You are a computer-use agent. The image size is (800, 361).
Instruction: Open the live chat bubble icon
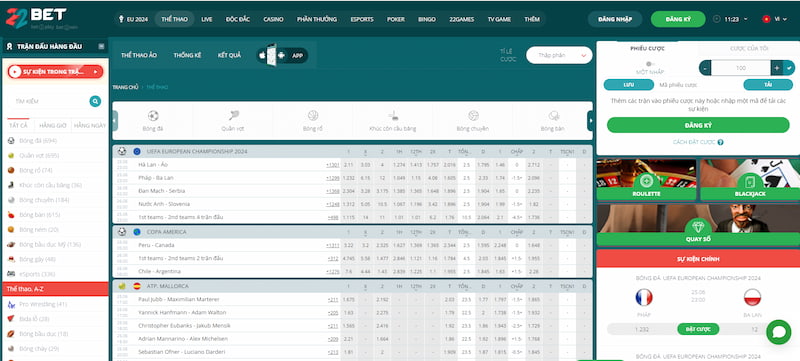[x=779, y=332]
